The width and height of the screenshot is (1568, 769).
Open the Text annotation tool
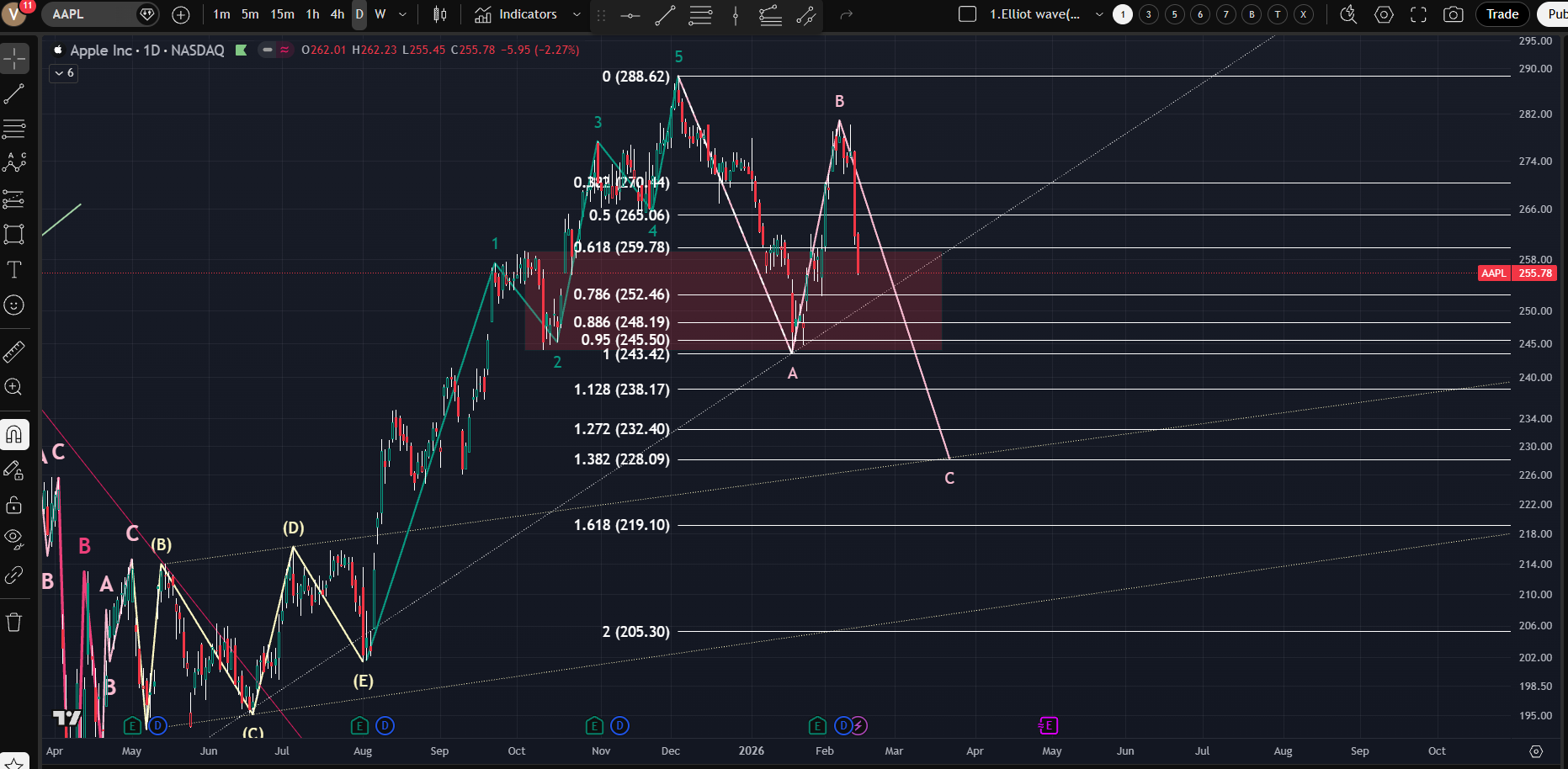14,270
